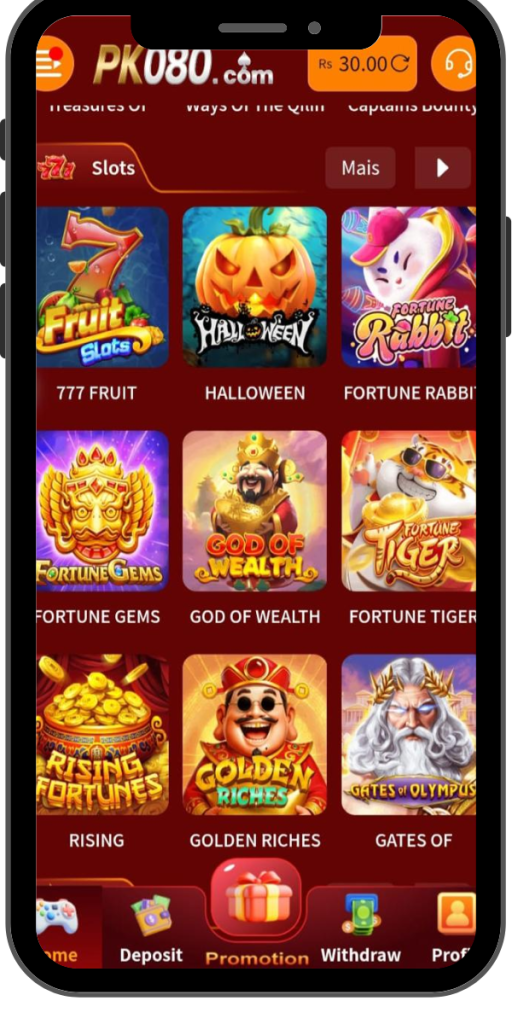The width and height of the screenshot is (512, 1024).
Task: Tap the Withdraw cash icon
Action: [x=360, y=915]
